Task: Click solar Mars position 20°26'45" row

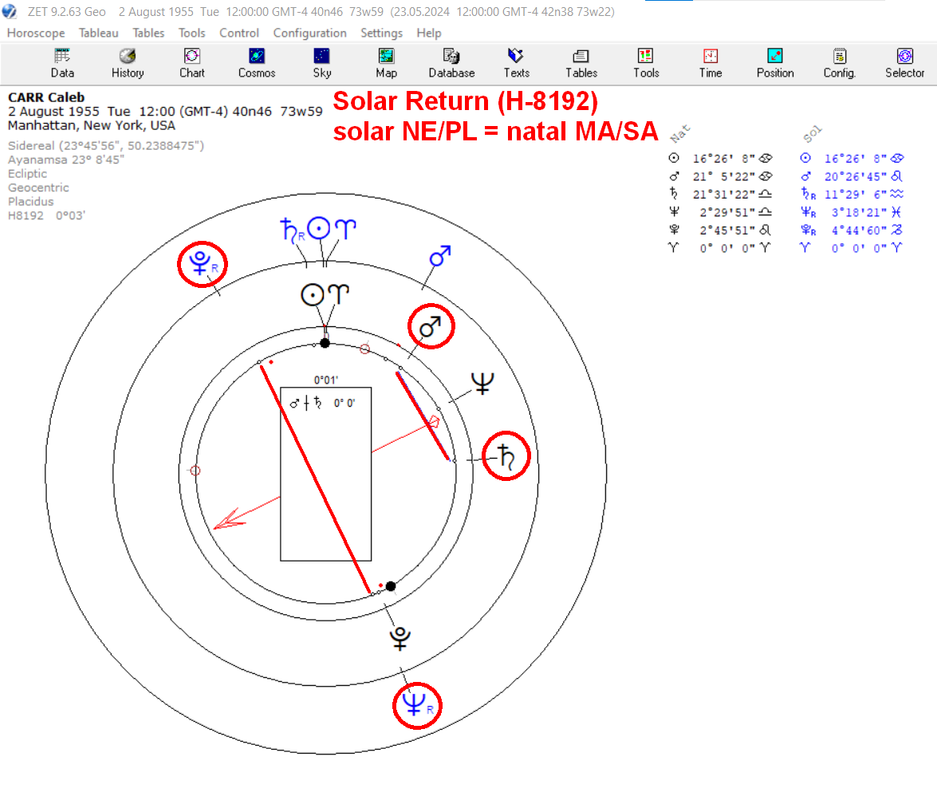Action: [852, 176]
